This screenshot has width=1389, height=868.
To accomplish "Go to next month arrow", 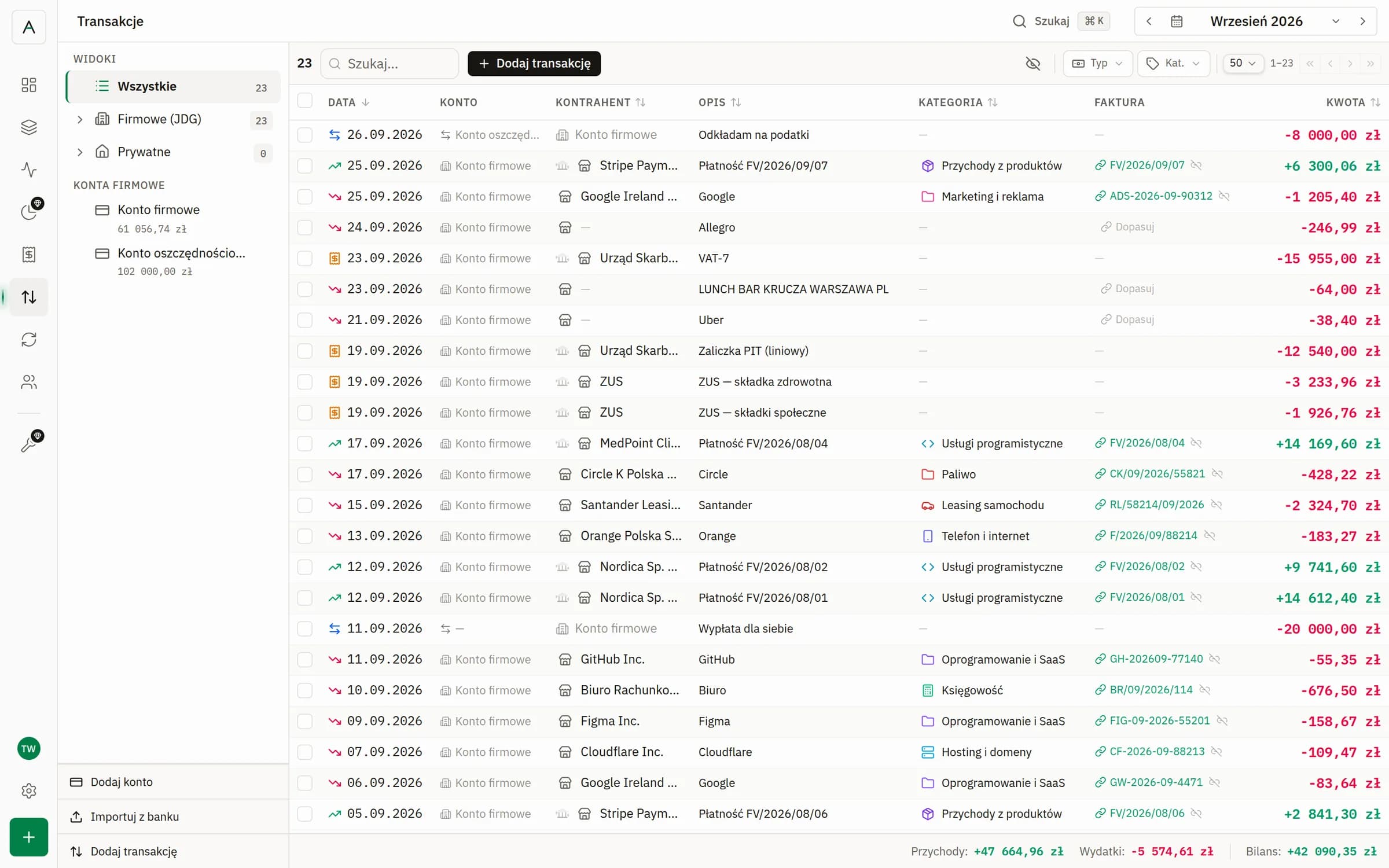I will pyautogui.click(x=1363, y=21).
